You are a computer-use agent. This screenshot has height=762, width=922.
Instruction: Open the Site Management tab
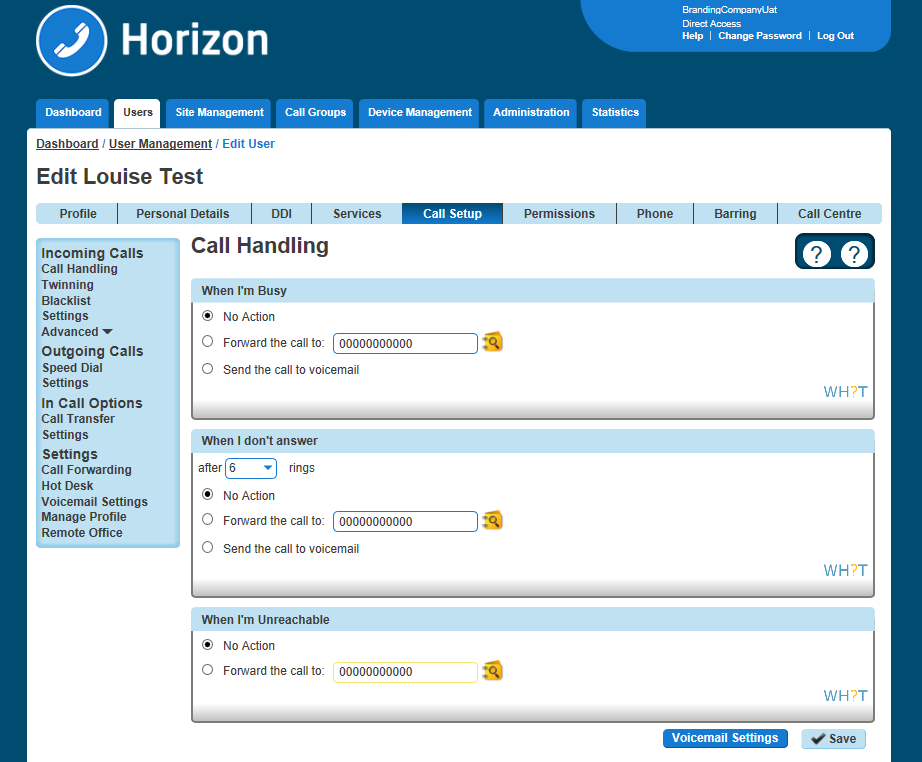[219, 113]
